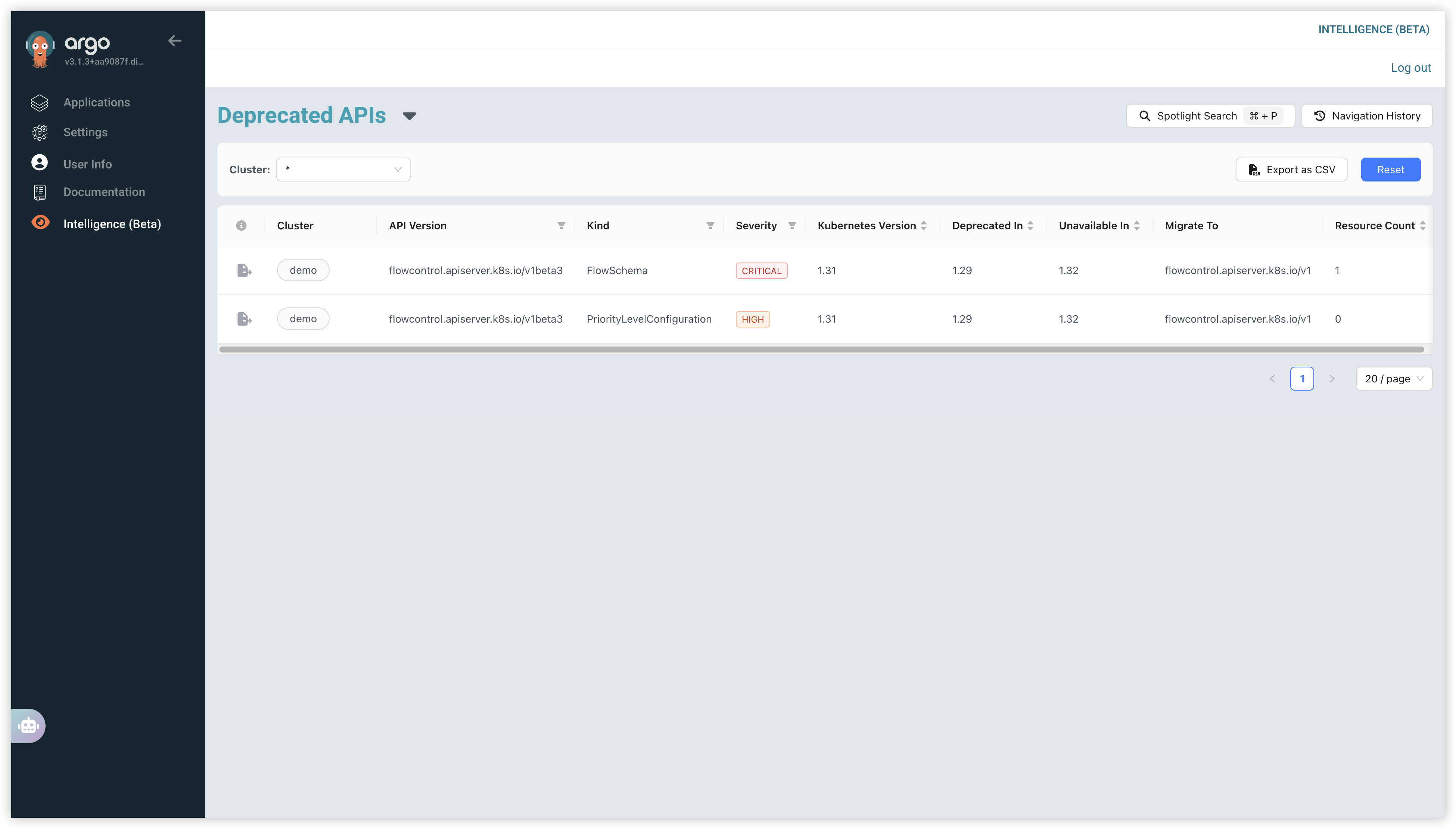This screenshot has width=1456, height=829.
Task: Click Export as CSV button
Action: coord(1291,170)
